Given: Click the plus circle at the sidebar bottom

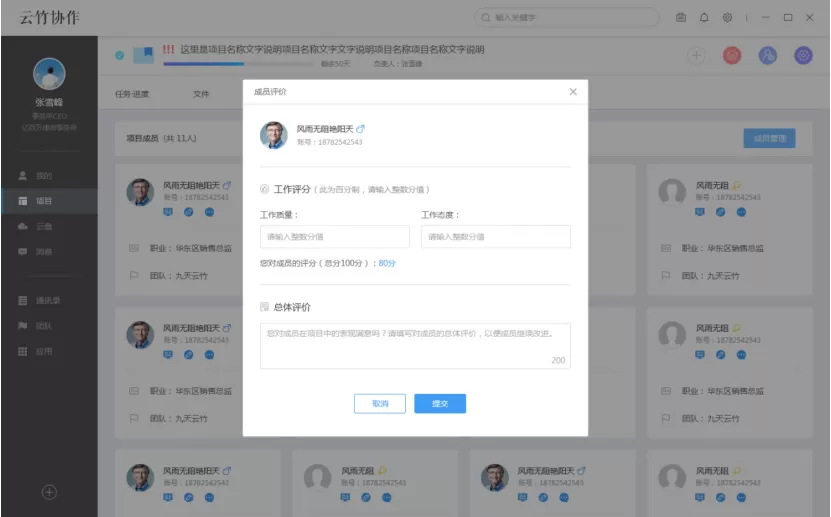Looking at the screenshot, I should pos(49,492).
